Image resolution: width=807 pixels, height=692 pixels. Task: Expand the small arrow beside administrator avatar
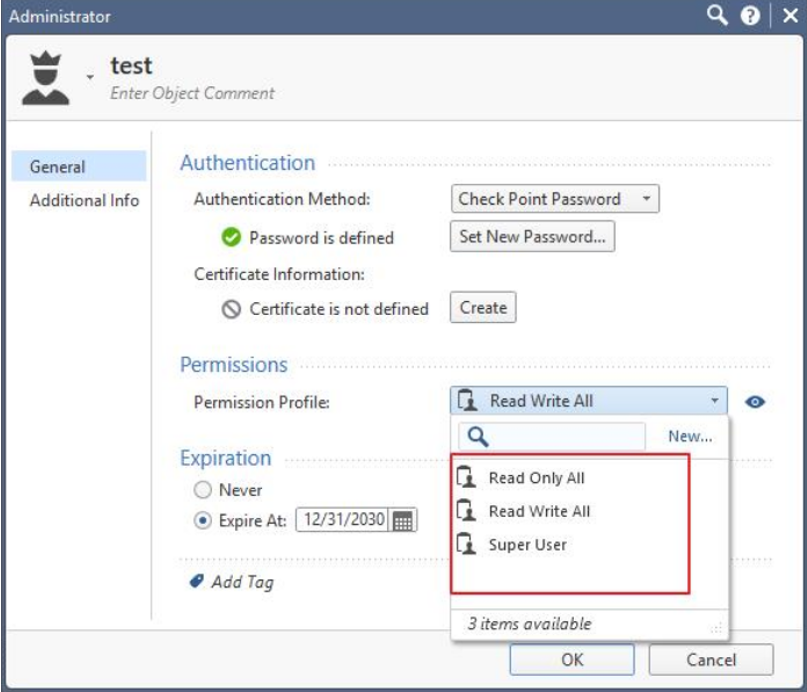pos(90,76)
